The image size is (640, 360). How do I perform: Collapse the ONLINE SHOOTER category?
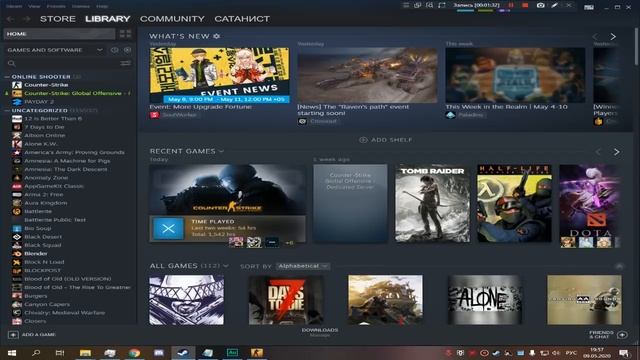tap(7, 77)
